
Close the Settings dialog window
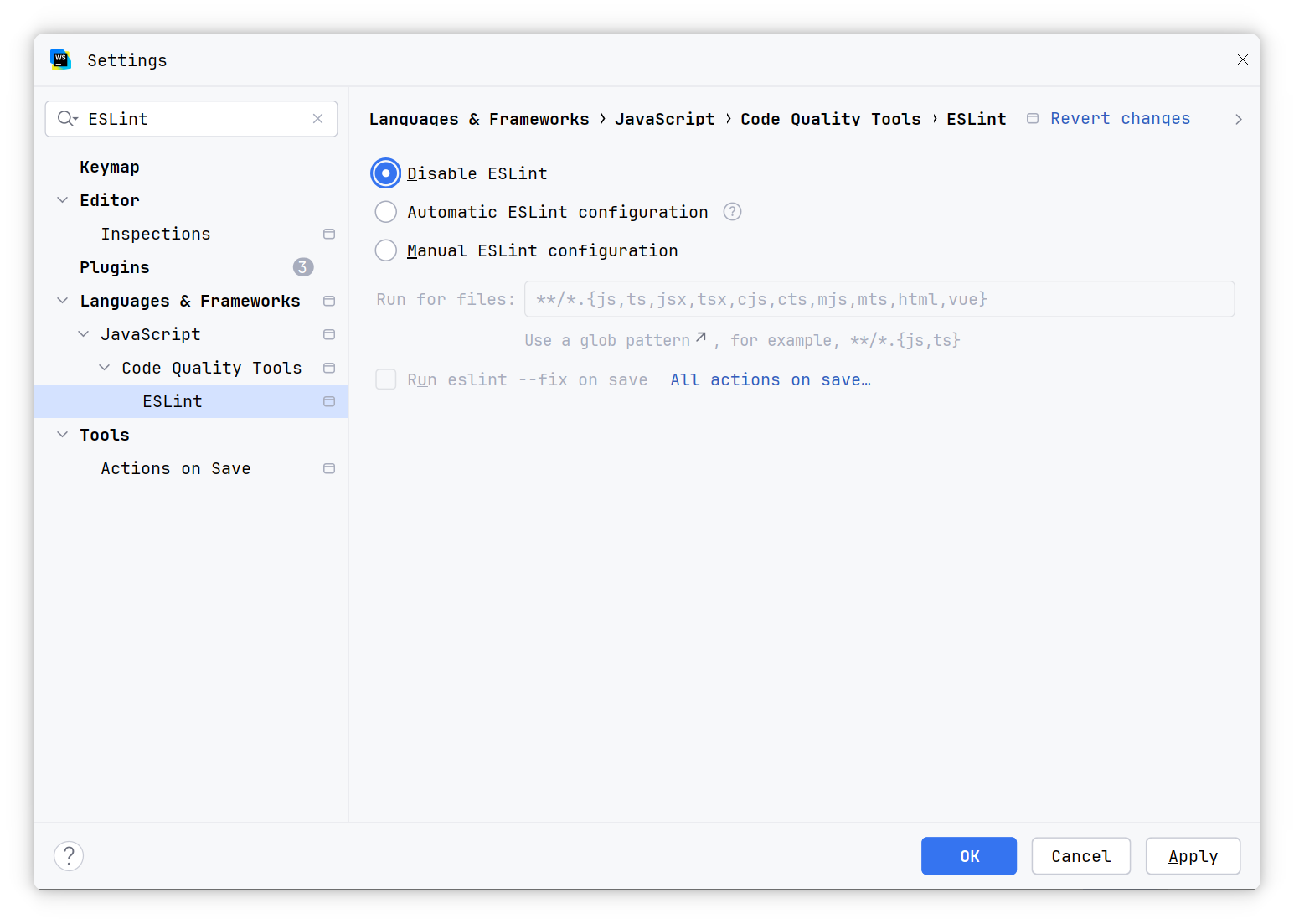pyautogui.click(x=1243, y=59)
